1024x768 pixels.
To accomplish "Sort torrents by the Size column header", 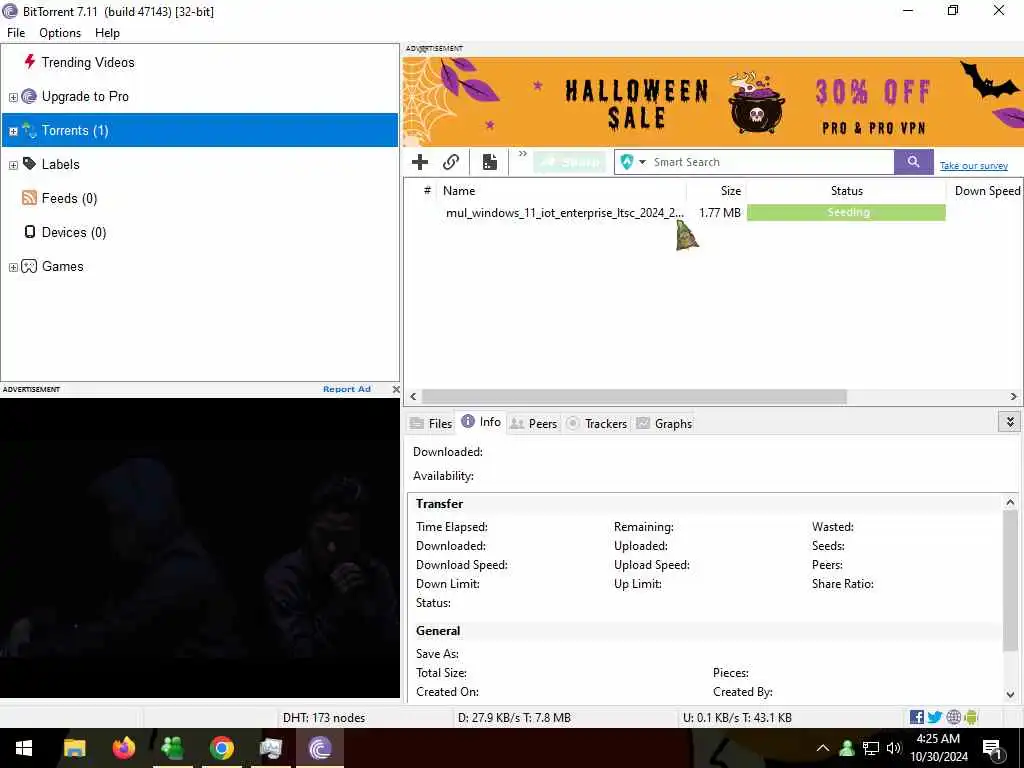I will [716, 191].
